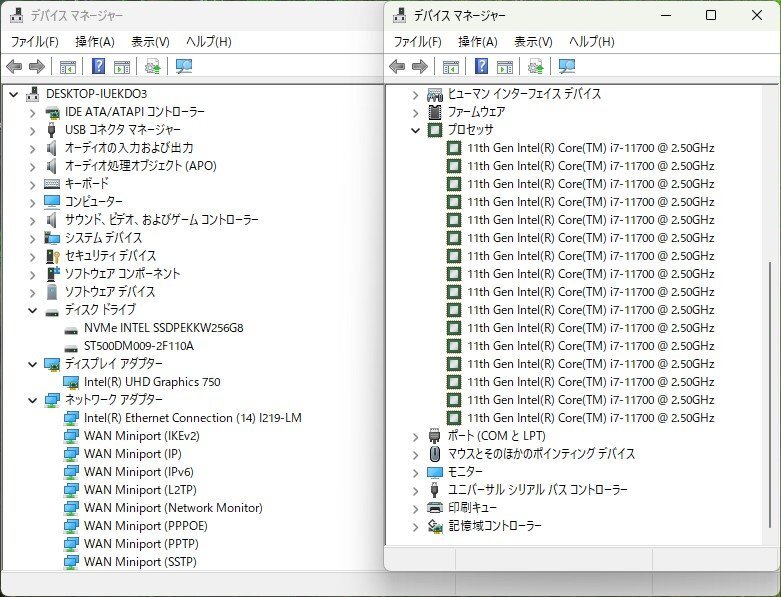Click Show/hide console tree icon in right window
Image resolution: width=781 pixels, height=597 pixels.
click(451, 66)
